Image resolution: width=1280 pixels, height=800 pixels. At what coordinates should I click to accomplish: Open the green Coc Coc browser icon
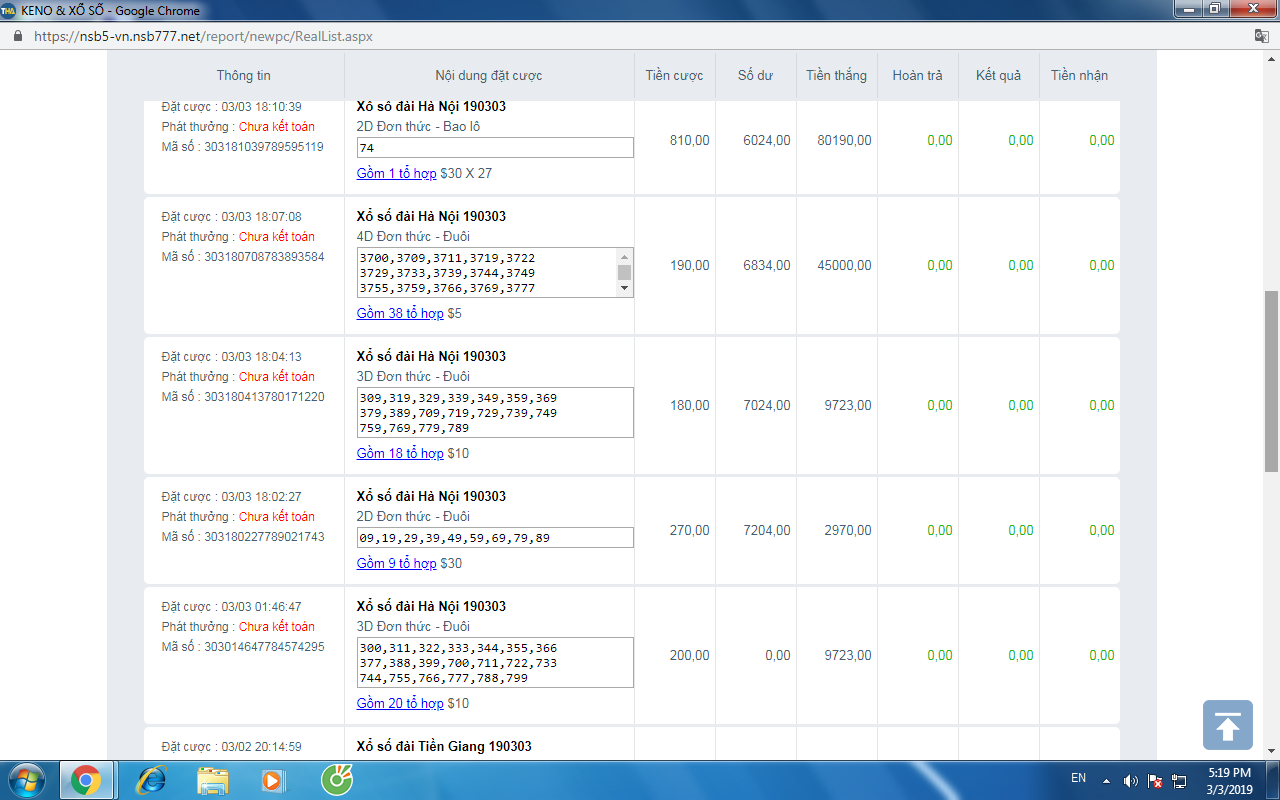tap(335, 779)
